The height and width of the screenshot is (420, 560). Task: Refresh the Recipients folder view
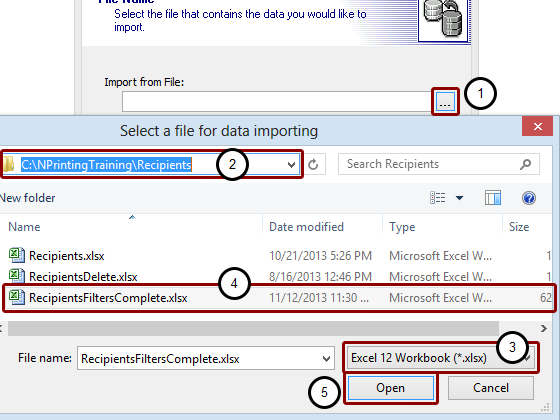tap(313, 164)
